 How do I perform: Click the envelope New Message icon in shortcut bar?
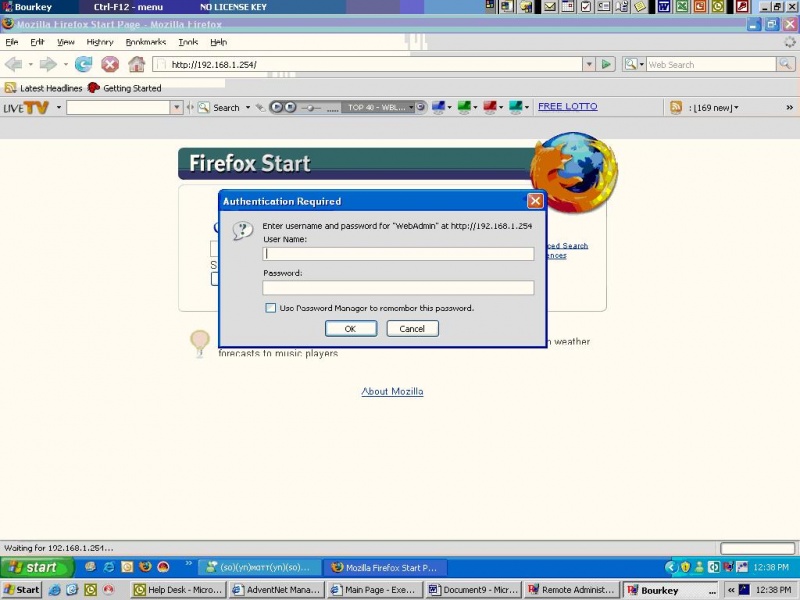coord(549,7)
